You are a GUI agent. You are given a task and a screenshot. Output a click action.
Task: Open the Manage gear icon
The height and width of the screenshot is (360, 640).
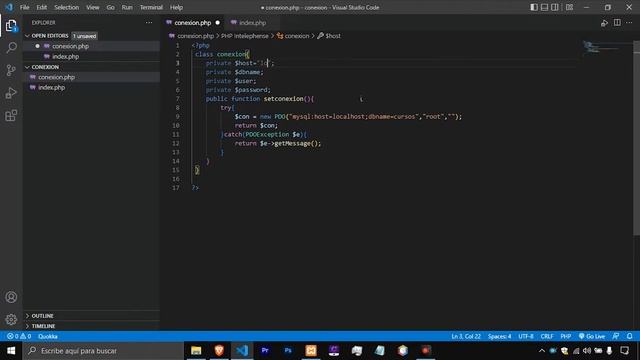click(x=11, y=319)
